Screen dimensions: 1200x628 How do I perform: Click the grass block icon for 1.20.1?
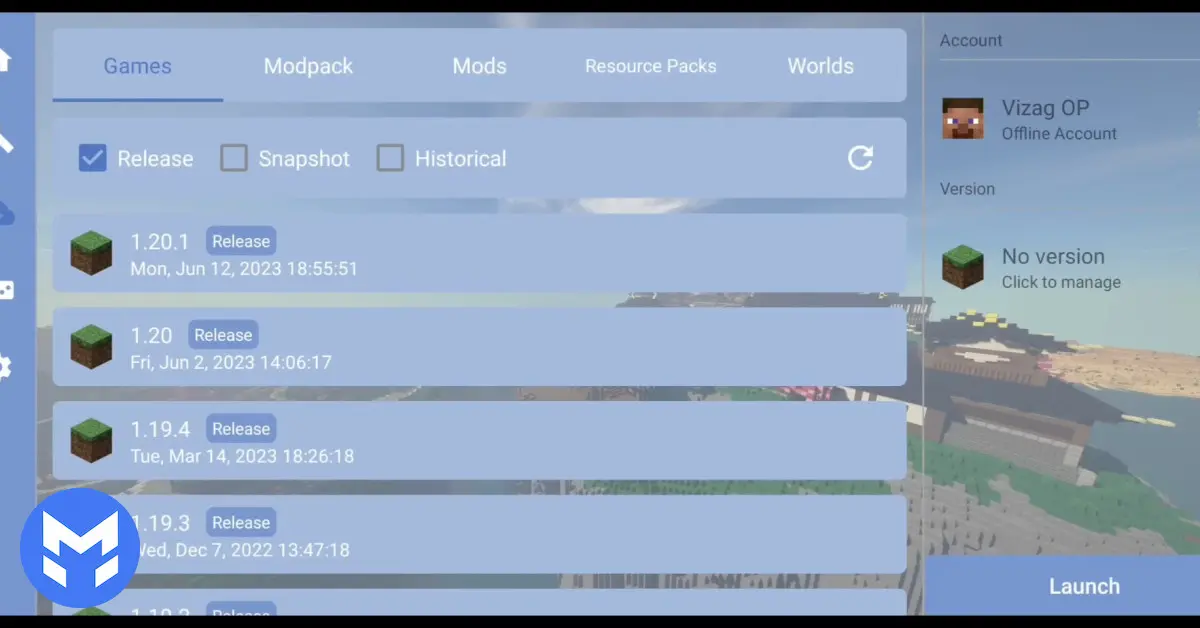(x=91, y=253)
